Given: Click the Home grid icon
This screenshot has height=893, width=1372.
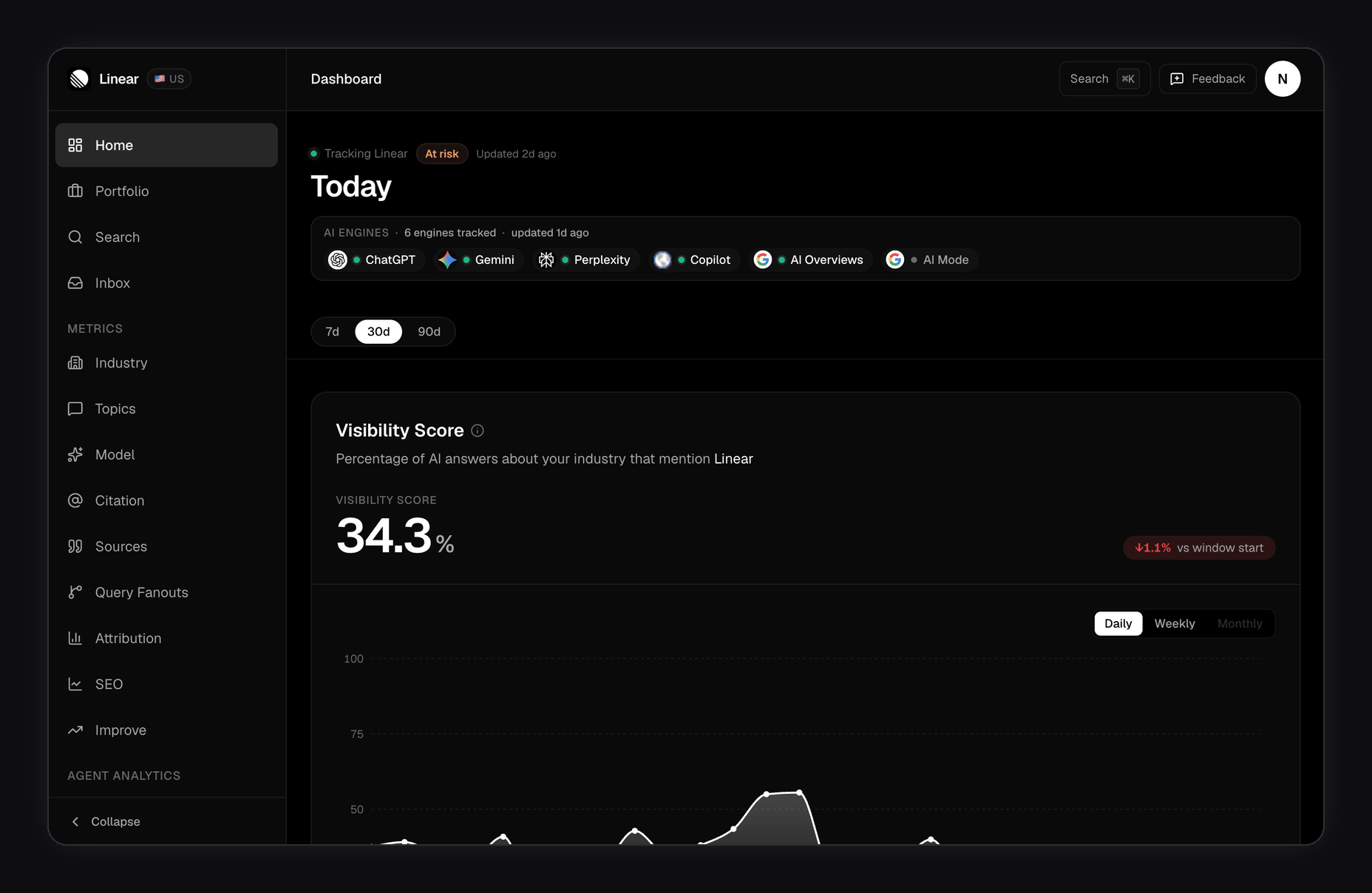Looking at the screenshot, I should [75, 145].
